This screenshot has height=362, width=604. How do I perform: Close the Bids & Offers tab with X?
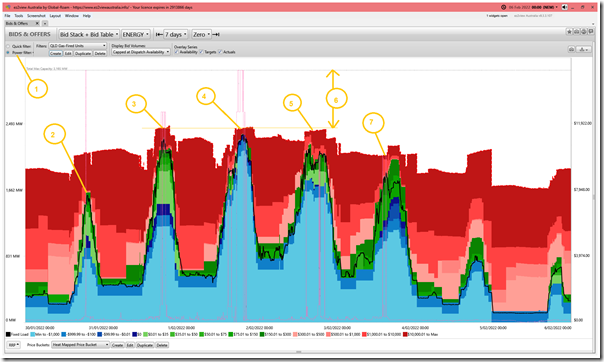tap(37, 23)
